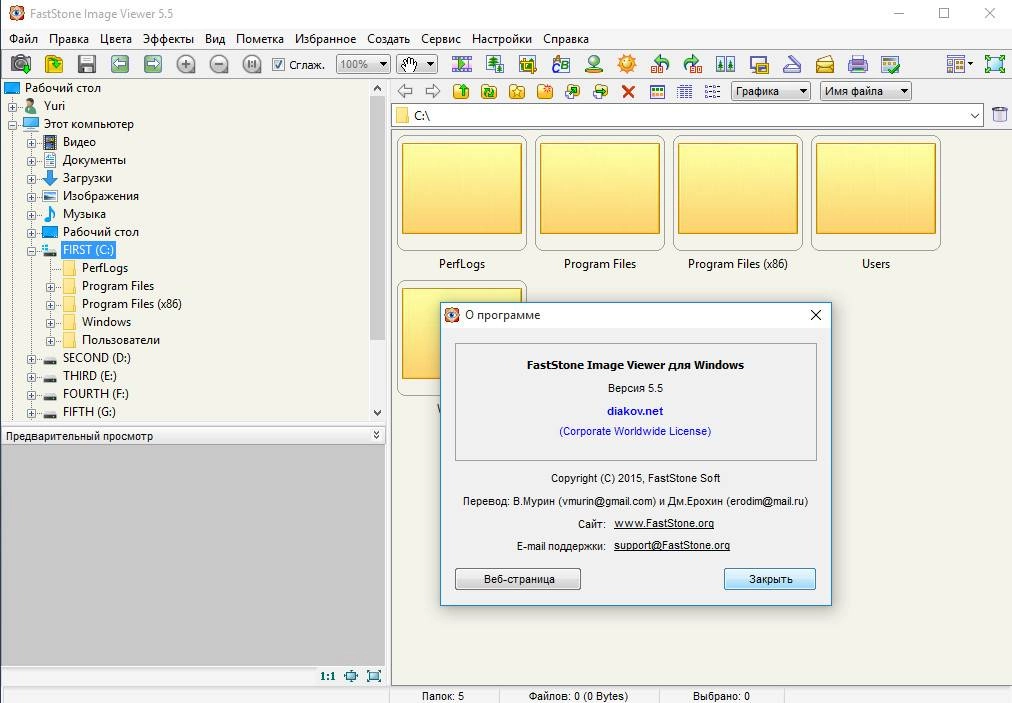The height and width of the screenshot is (703, 1012).
Task: Create a new folder icon
Action: click(545, 92)
